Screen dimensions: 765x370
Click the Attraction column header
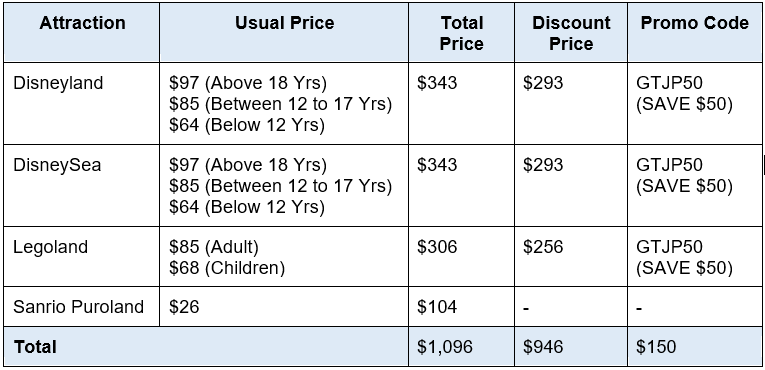(82, 33)
